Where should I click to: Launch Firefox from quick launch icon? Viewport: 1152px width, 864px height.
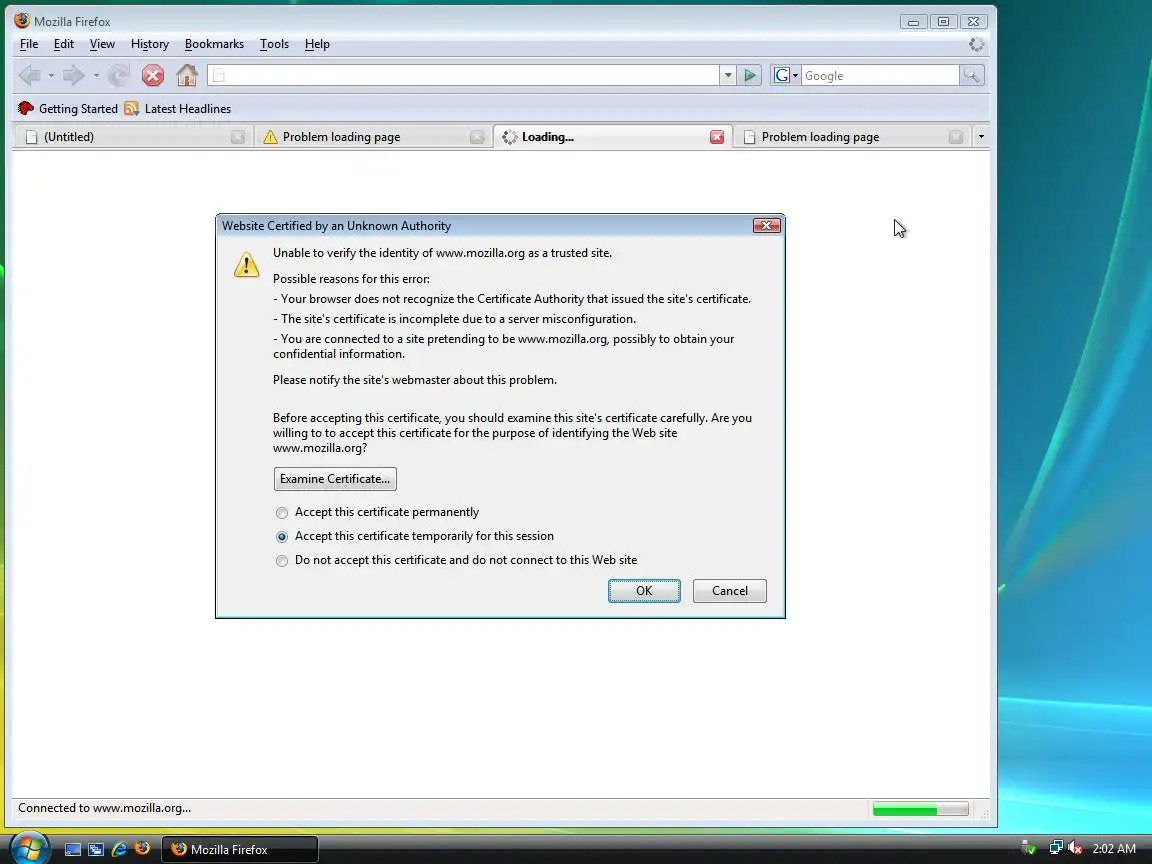[143, 849]
